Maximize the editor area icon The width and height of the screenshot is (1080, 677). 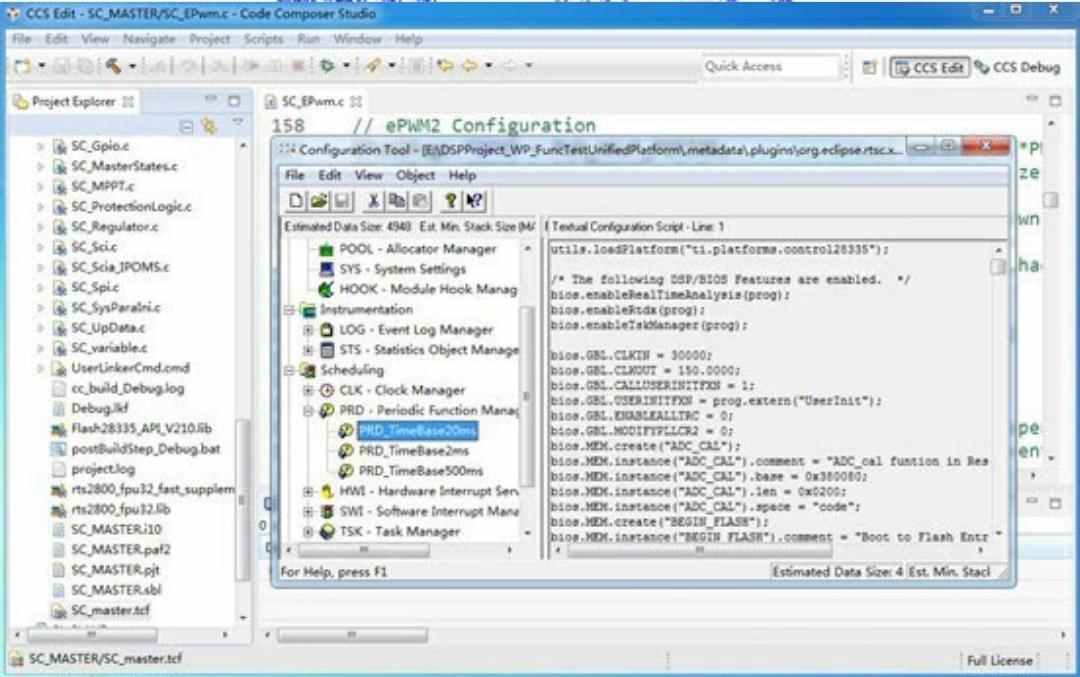coord(1055,101)
